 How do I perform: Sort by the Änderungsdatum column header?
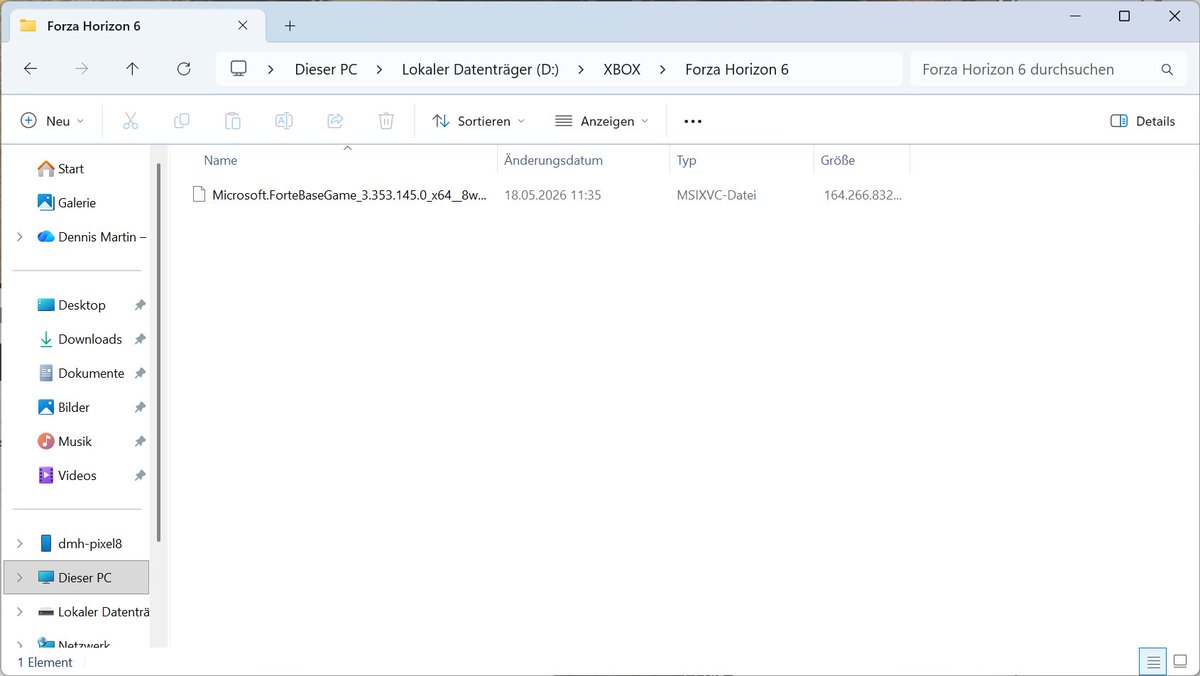[x=583, y=160]
